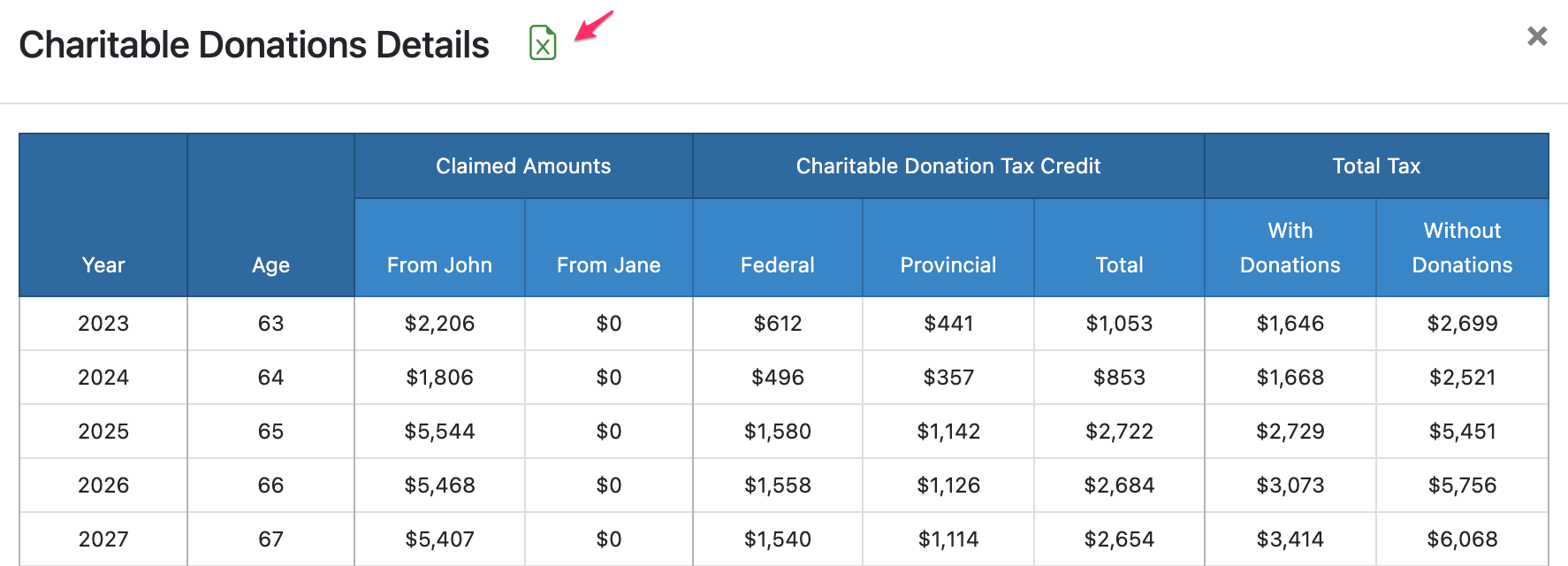Select the 2023 row year cell
Image resolution: width=1568 pixels, height=566 pixels.
pyautogui.click(x=103, y=324)
